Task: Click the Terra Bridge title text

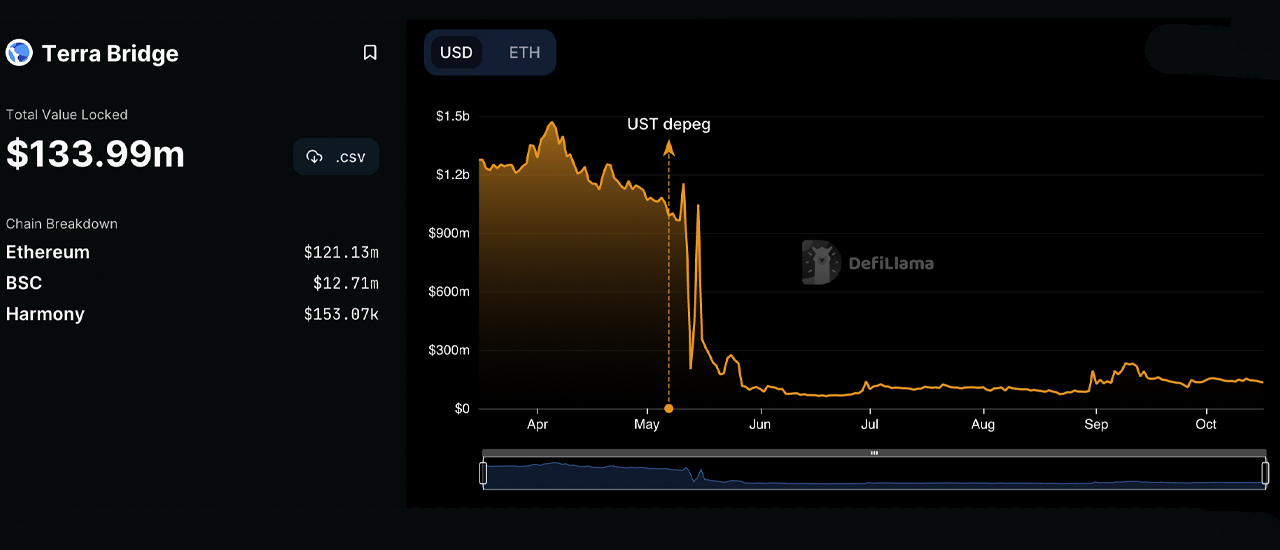Action: tap(110, 54)
